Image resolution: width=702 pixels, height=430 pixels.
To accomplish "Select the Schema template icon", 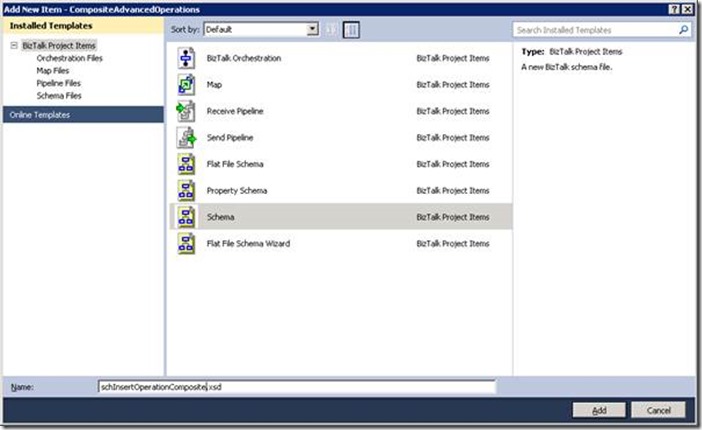I will pos(186,217).
